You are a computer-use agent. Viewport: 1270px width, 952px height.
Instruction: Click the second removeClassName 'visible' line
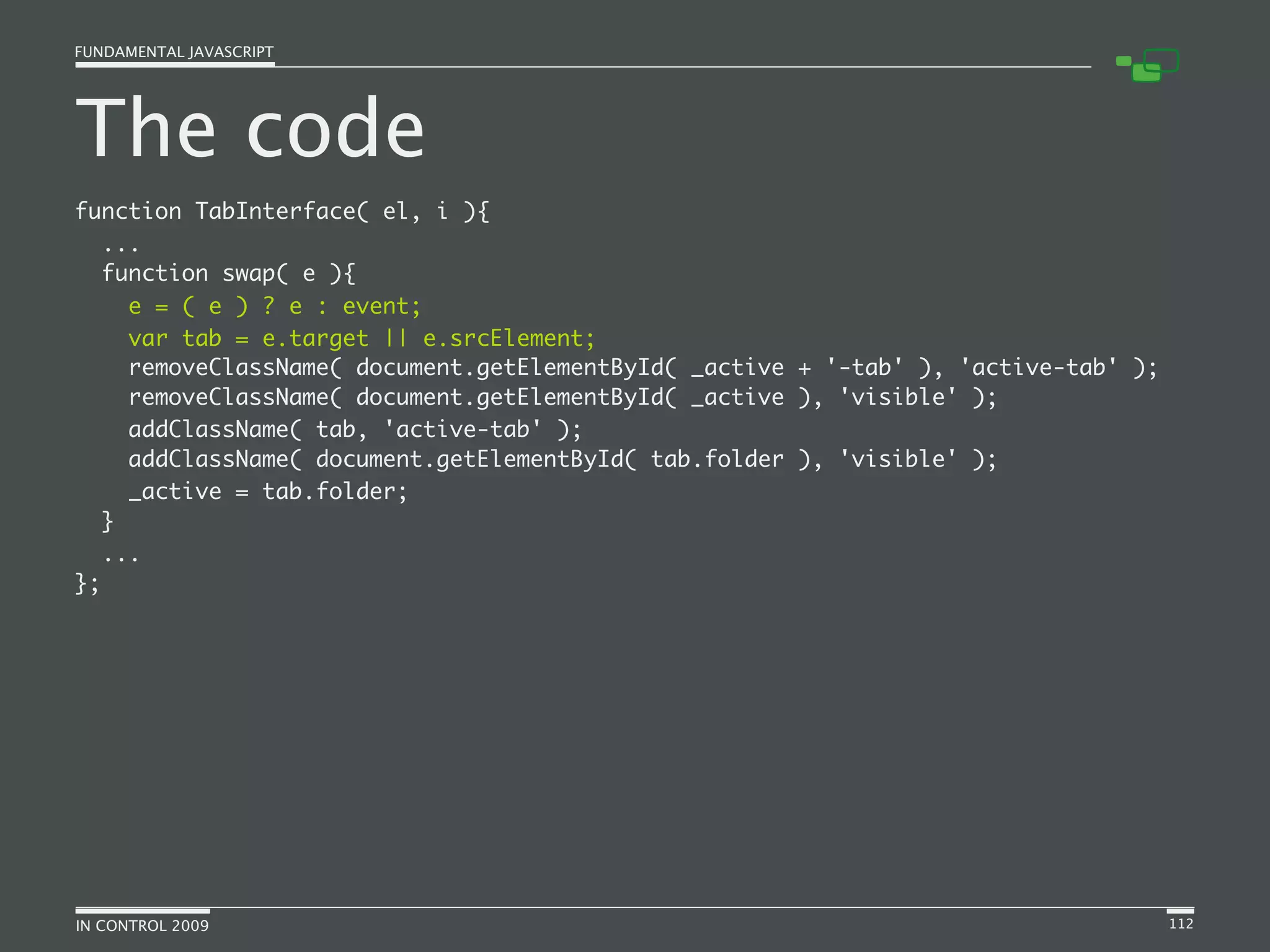(562, 397)
